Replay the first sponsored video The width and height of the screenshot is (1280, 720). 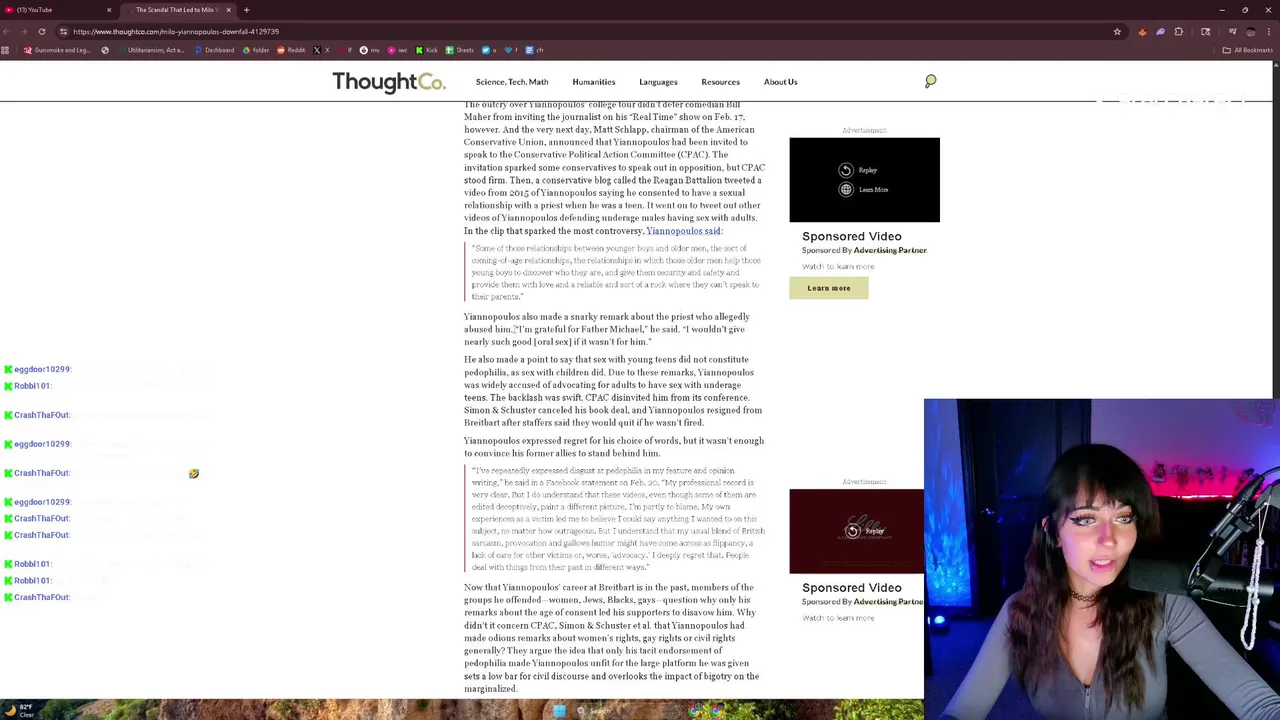tap(858, 170)
